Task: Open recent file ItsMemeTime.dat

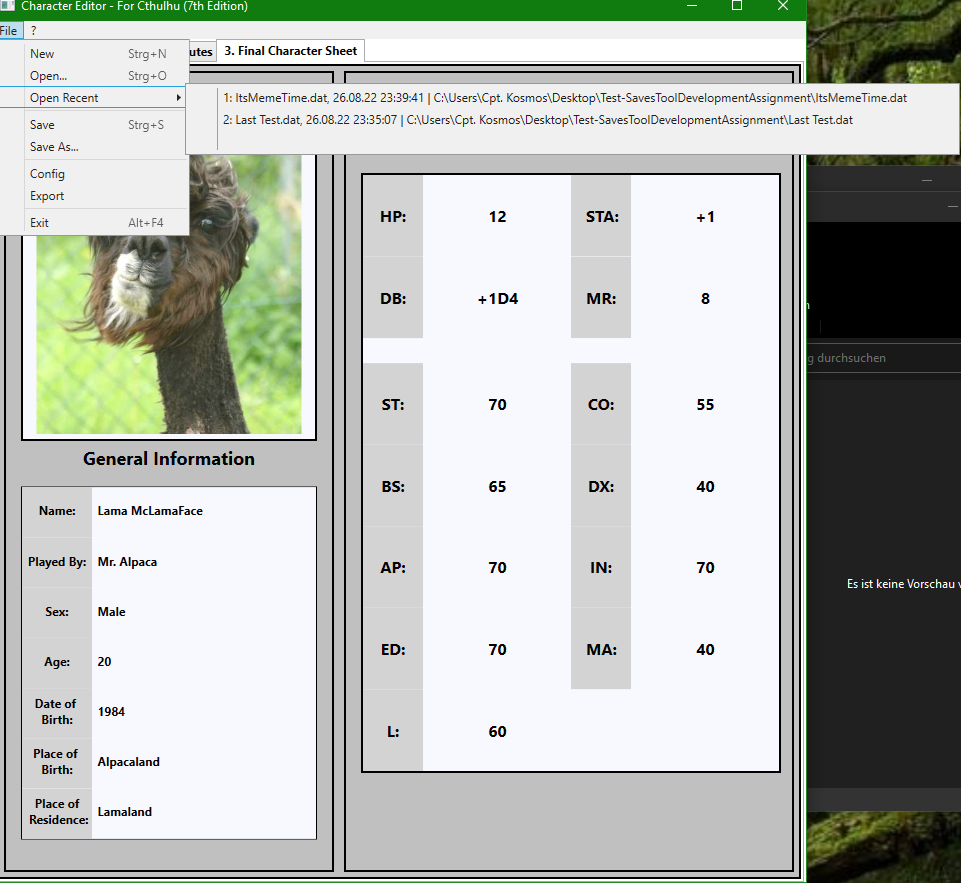Action: 565,98
